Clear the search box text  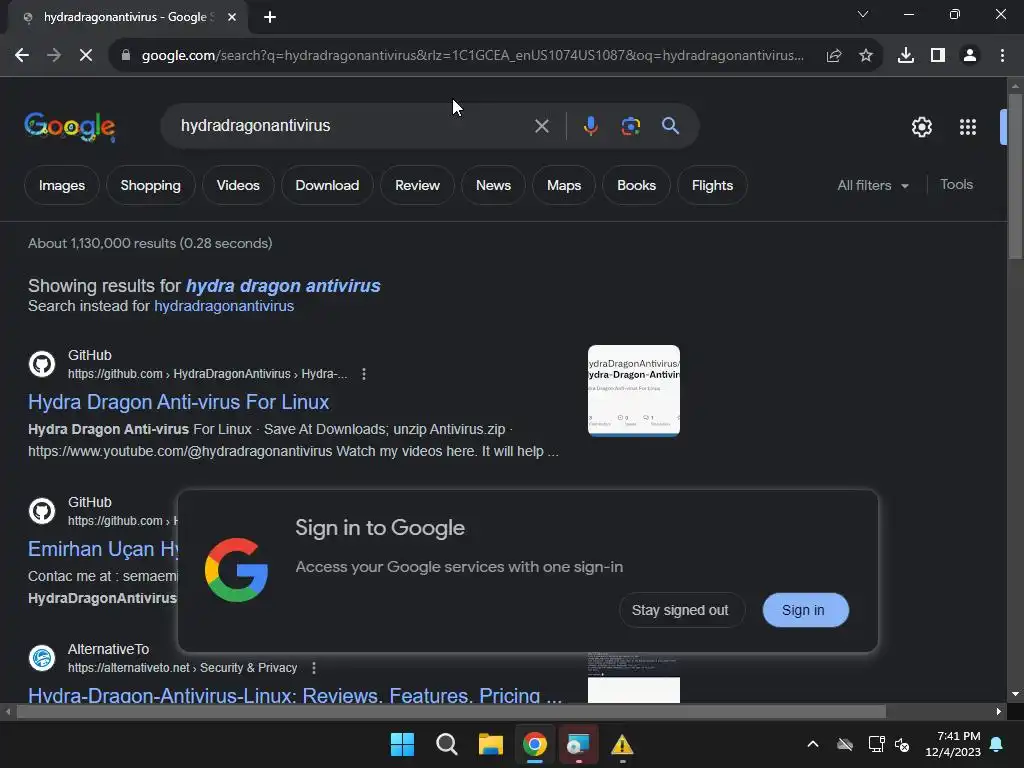coord(541,126)
